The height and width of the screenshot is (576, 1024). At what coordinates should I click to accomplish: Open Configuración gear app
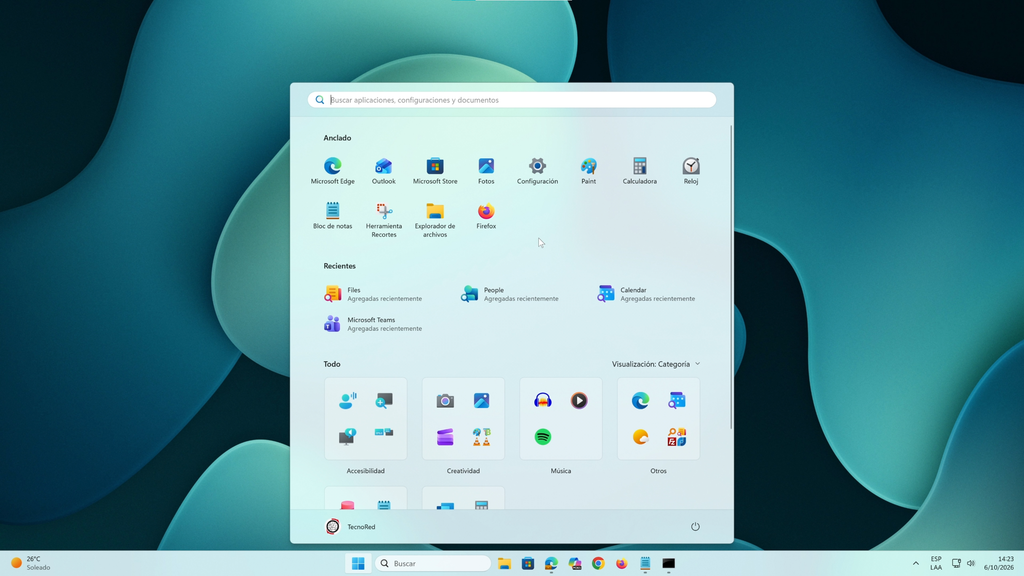tap(537, 171)
